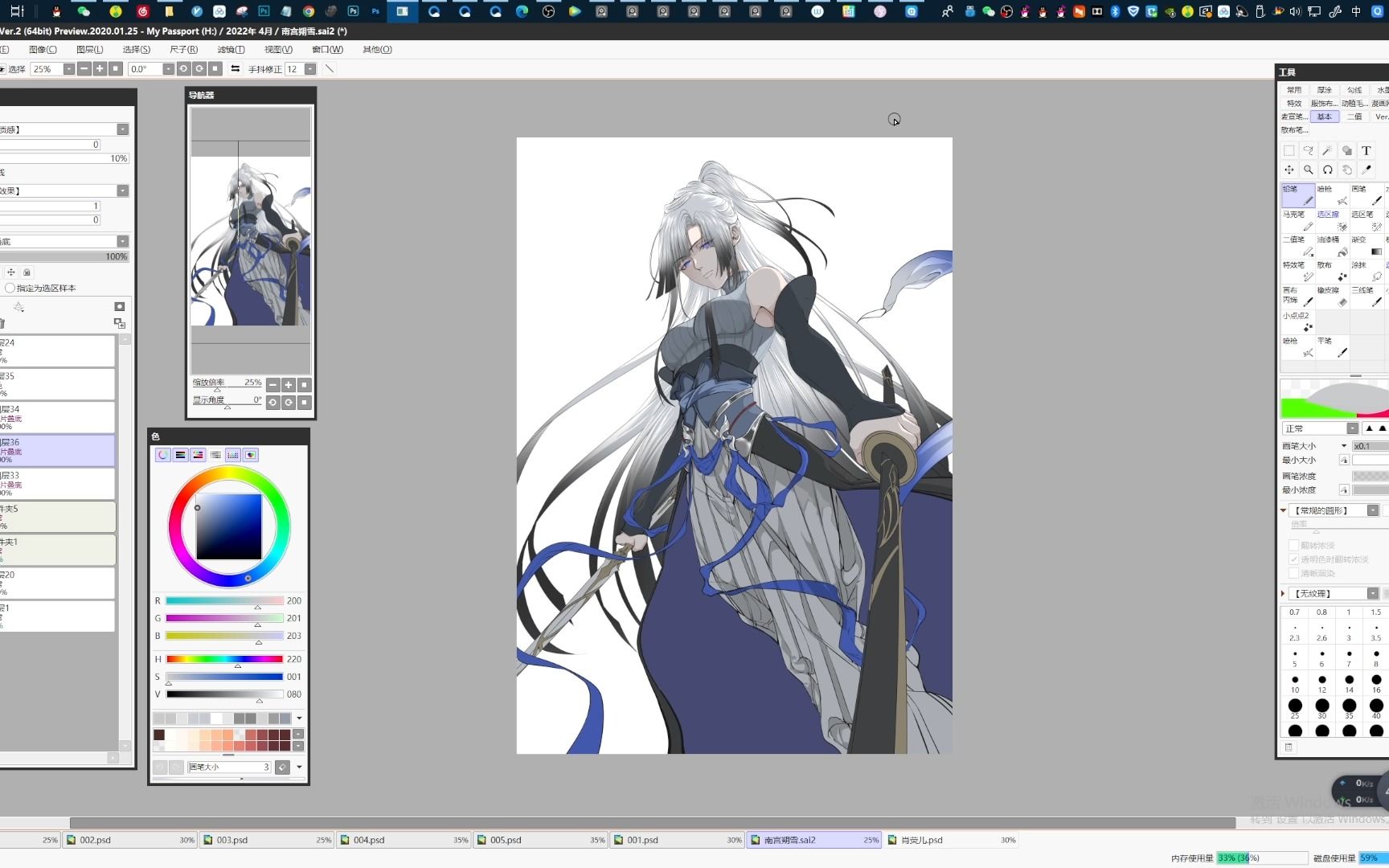The height and width of the screenshot is (868, 1389).
Task: Select the 特效 brush group
Action: click(1294, 104)
